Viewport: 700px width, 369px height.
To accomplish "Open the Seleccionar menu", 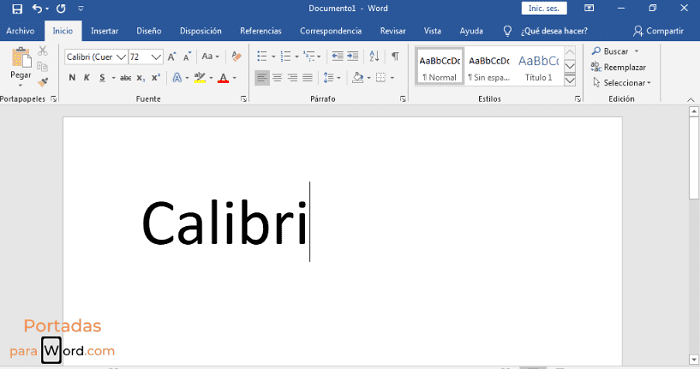I will click(622, 83).
